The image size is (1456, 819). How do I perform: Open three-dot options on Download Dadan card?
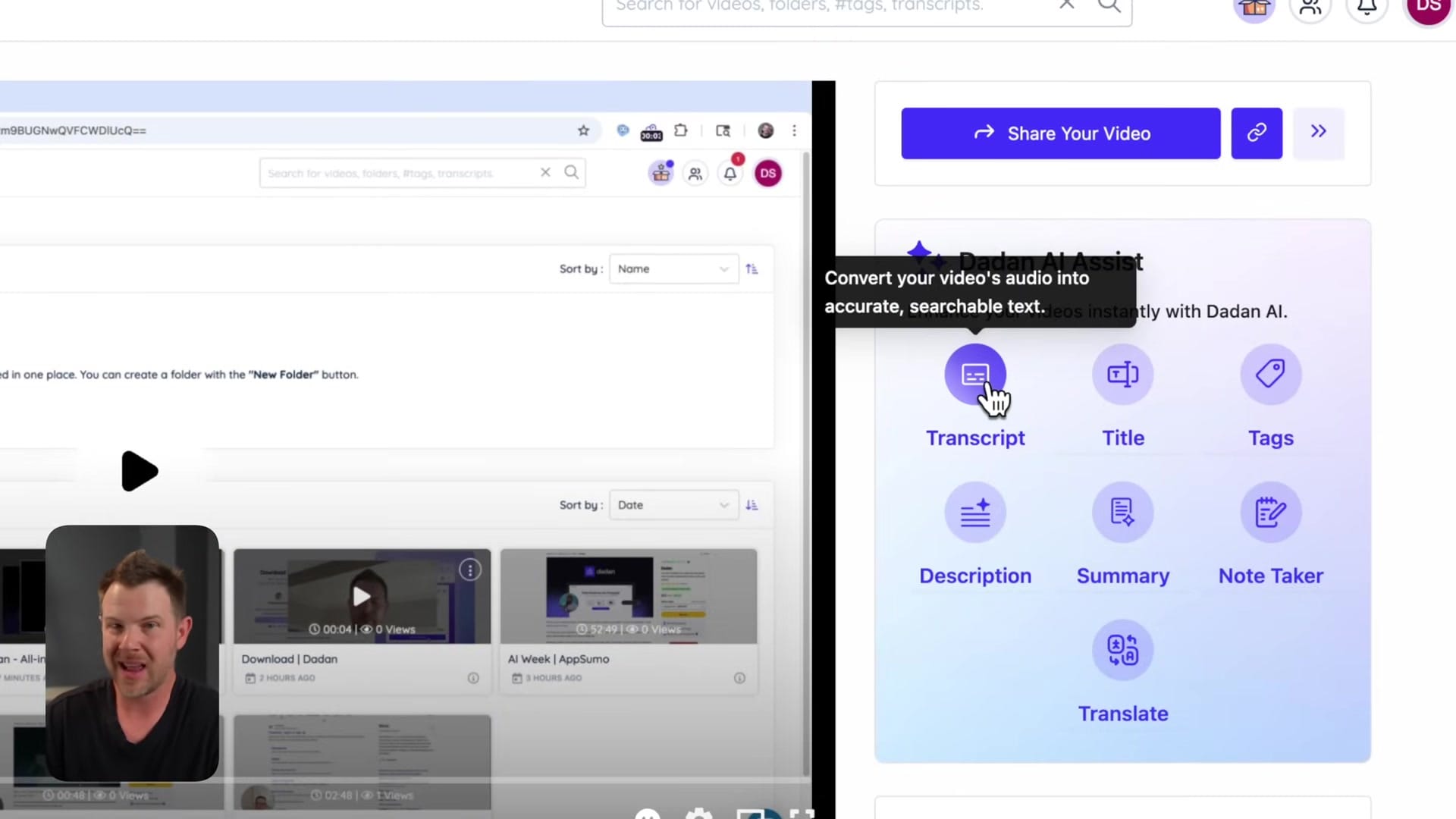pyautogui.click(x=470, y=570)
